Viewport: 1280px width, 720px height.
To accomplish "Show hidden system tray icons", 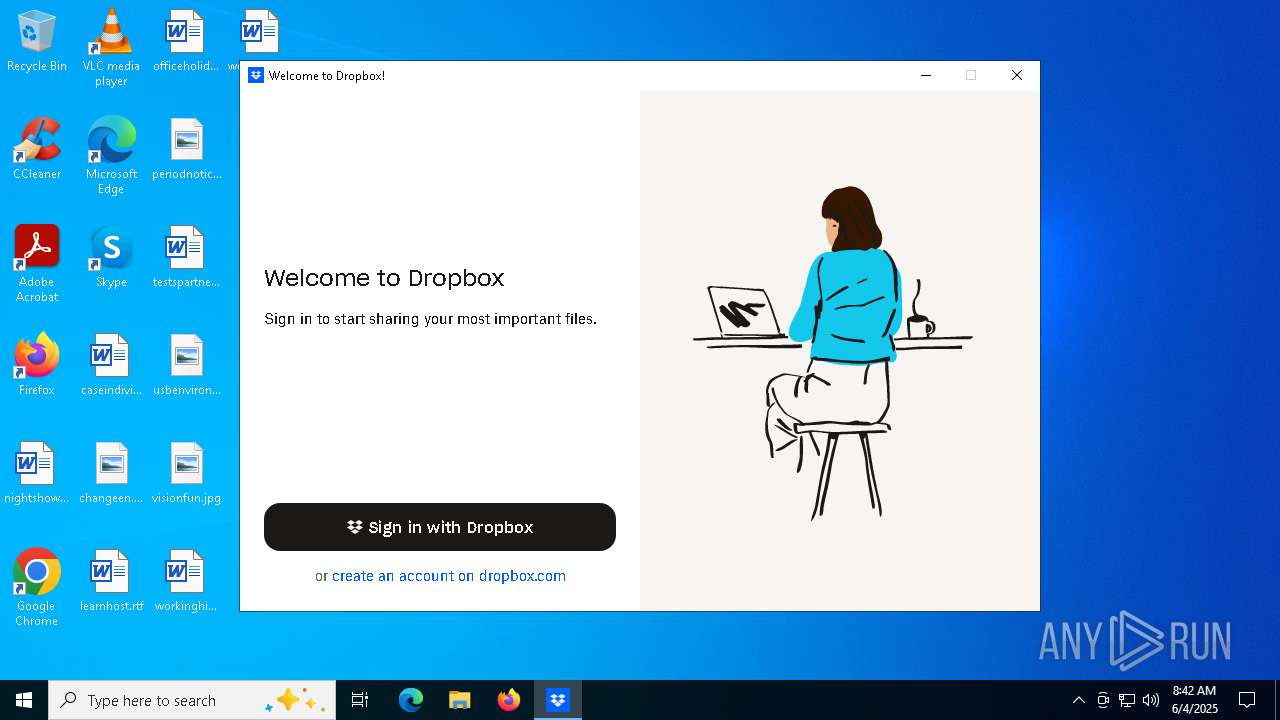I will pyautogui.click(x=1078, y=700).
